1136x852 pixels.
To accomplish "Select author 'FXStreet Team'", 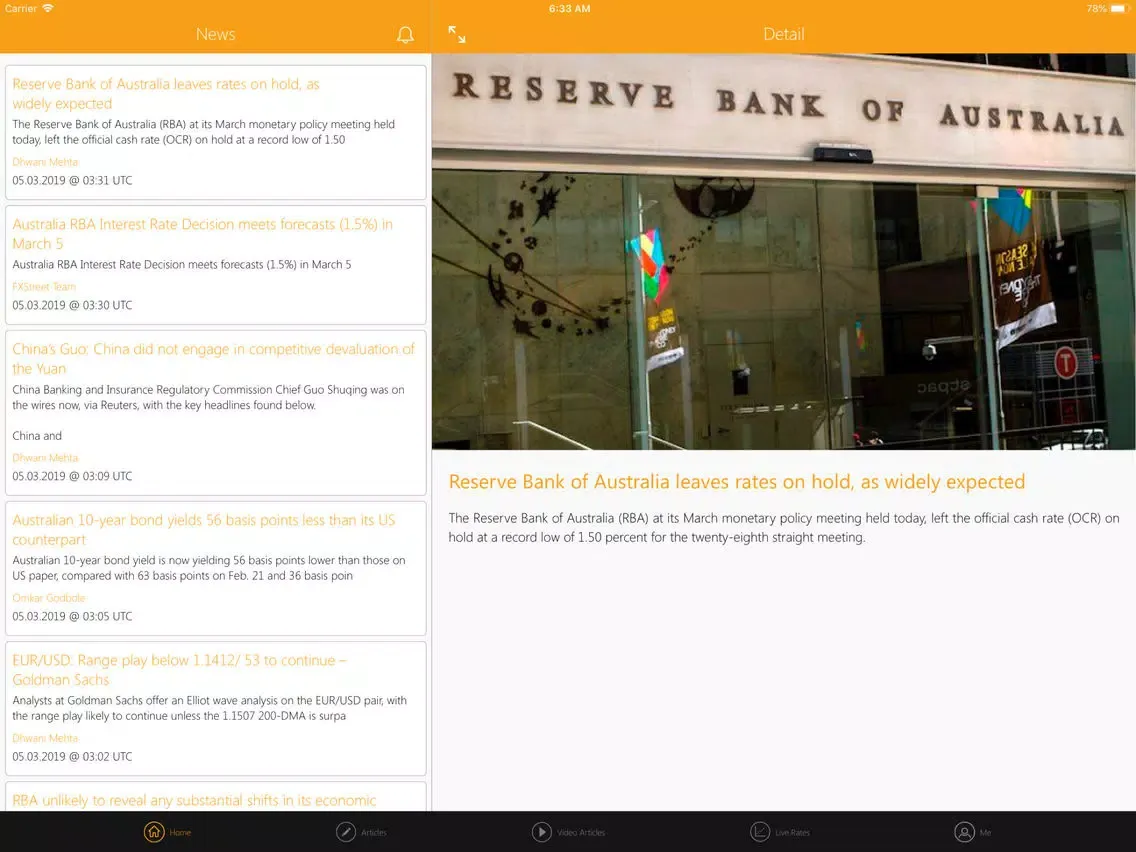I will pos(43,286).
